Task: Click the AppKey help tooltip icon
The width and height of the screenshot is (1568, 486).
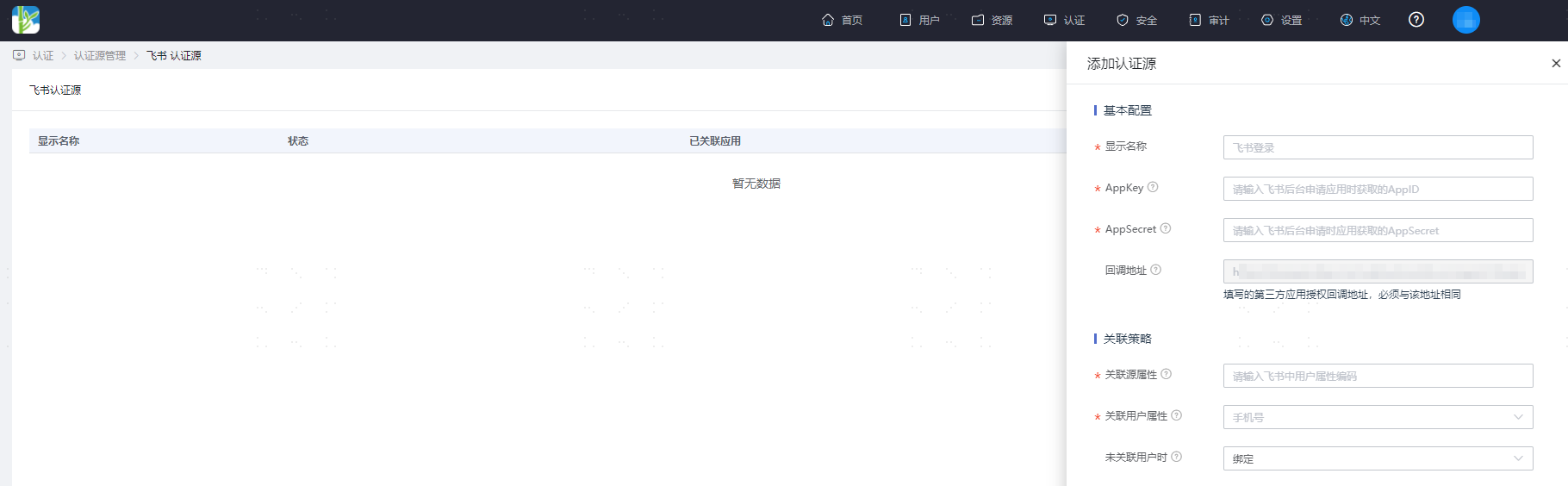Action: click(x=1153, y=187)
